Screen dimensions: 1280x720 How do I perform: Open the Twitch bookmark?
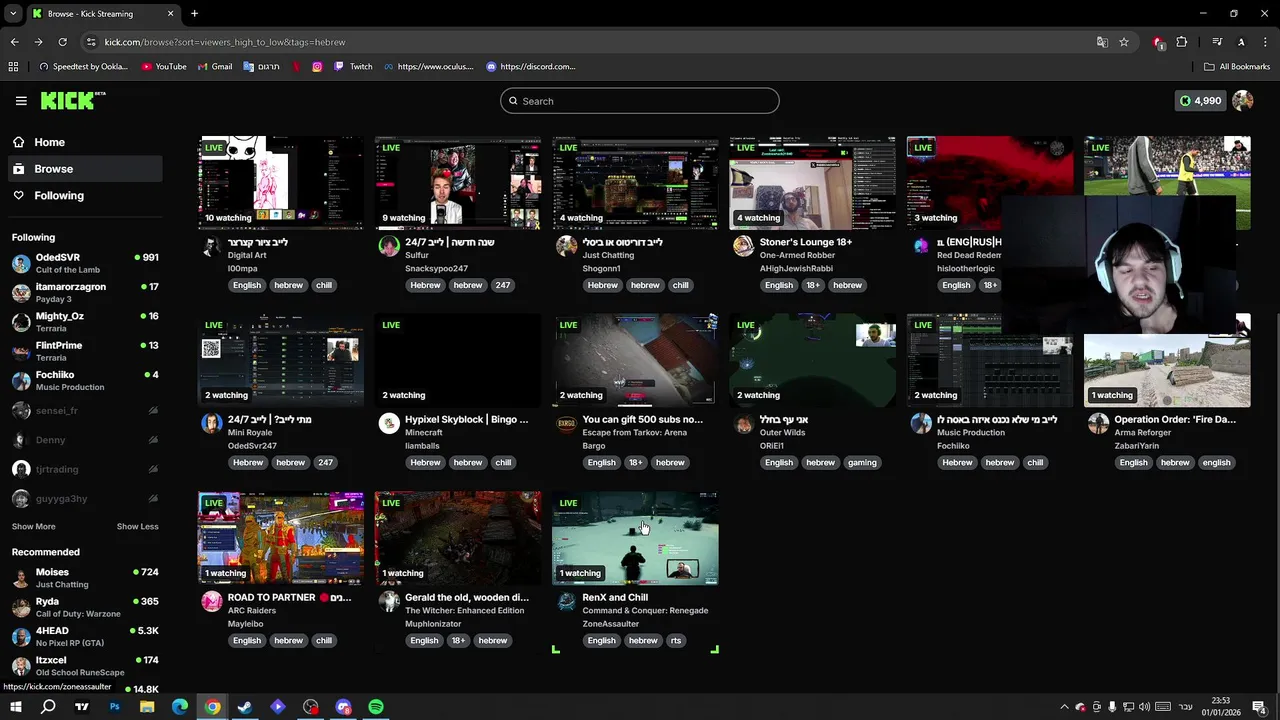(x=353, y=67)
